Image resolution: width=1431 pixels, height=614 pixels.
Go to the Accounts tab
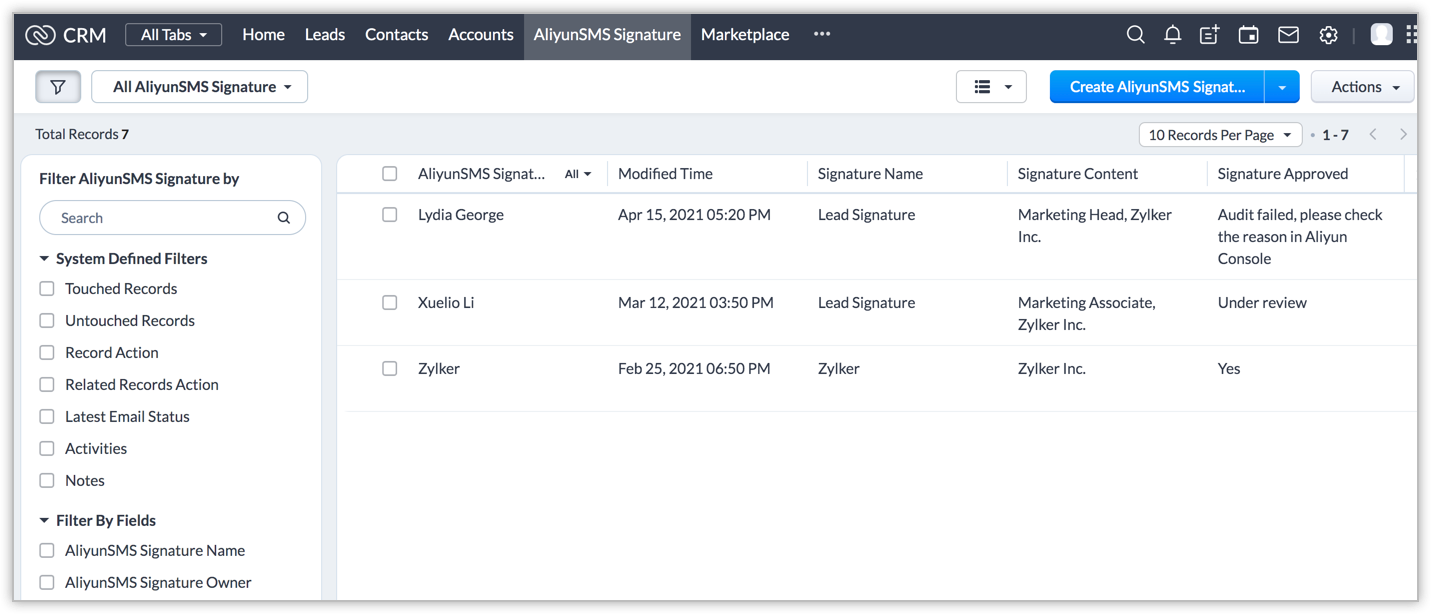(x=481, y=35)
